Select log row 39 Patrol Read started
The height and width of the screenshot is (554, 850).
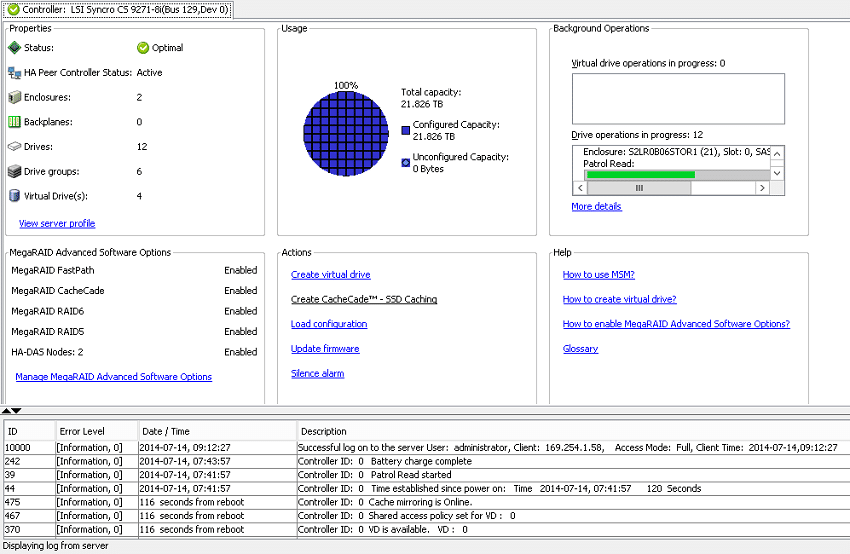427,475
